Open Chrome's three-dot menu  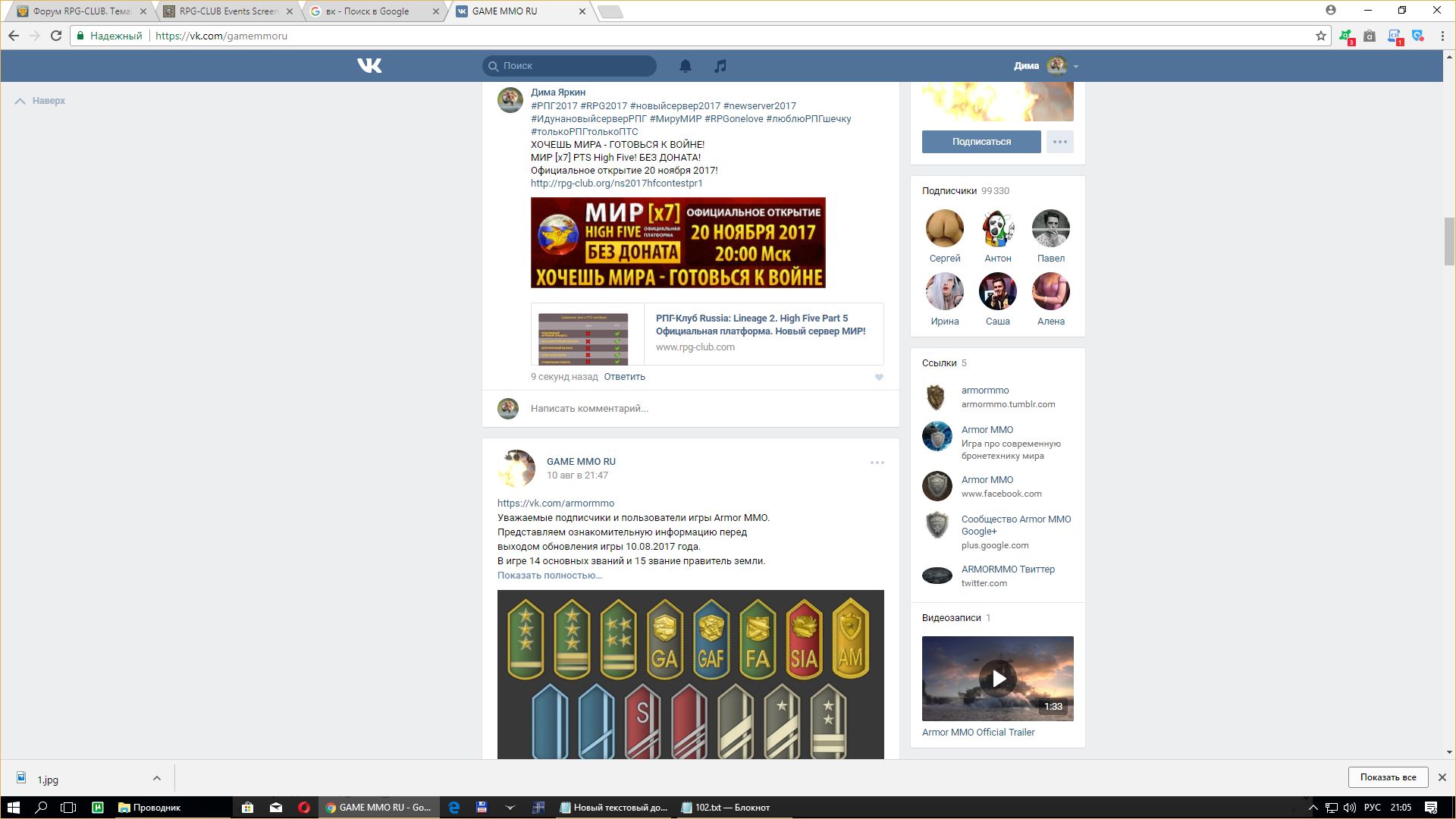1442,36
